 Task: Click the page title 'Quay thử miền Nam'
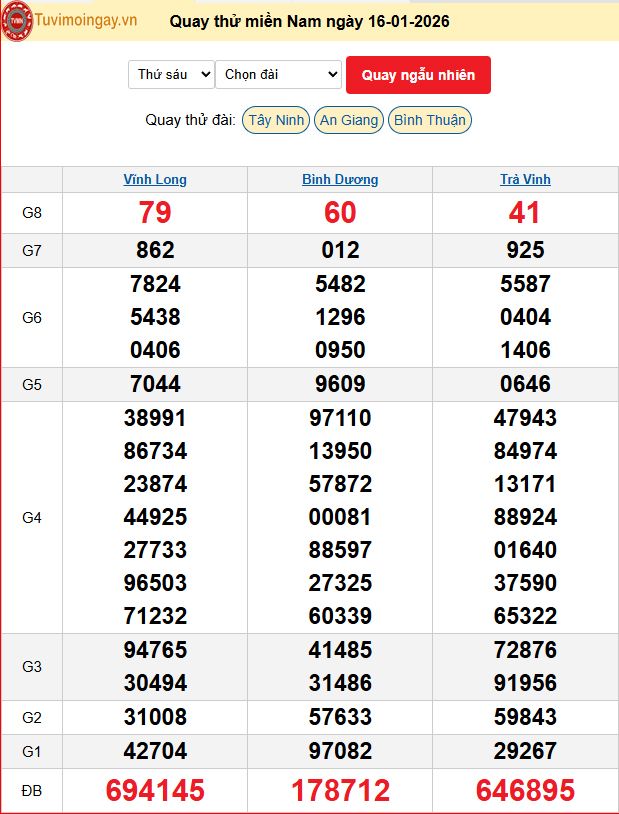click(x=309, y=21)
